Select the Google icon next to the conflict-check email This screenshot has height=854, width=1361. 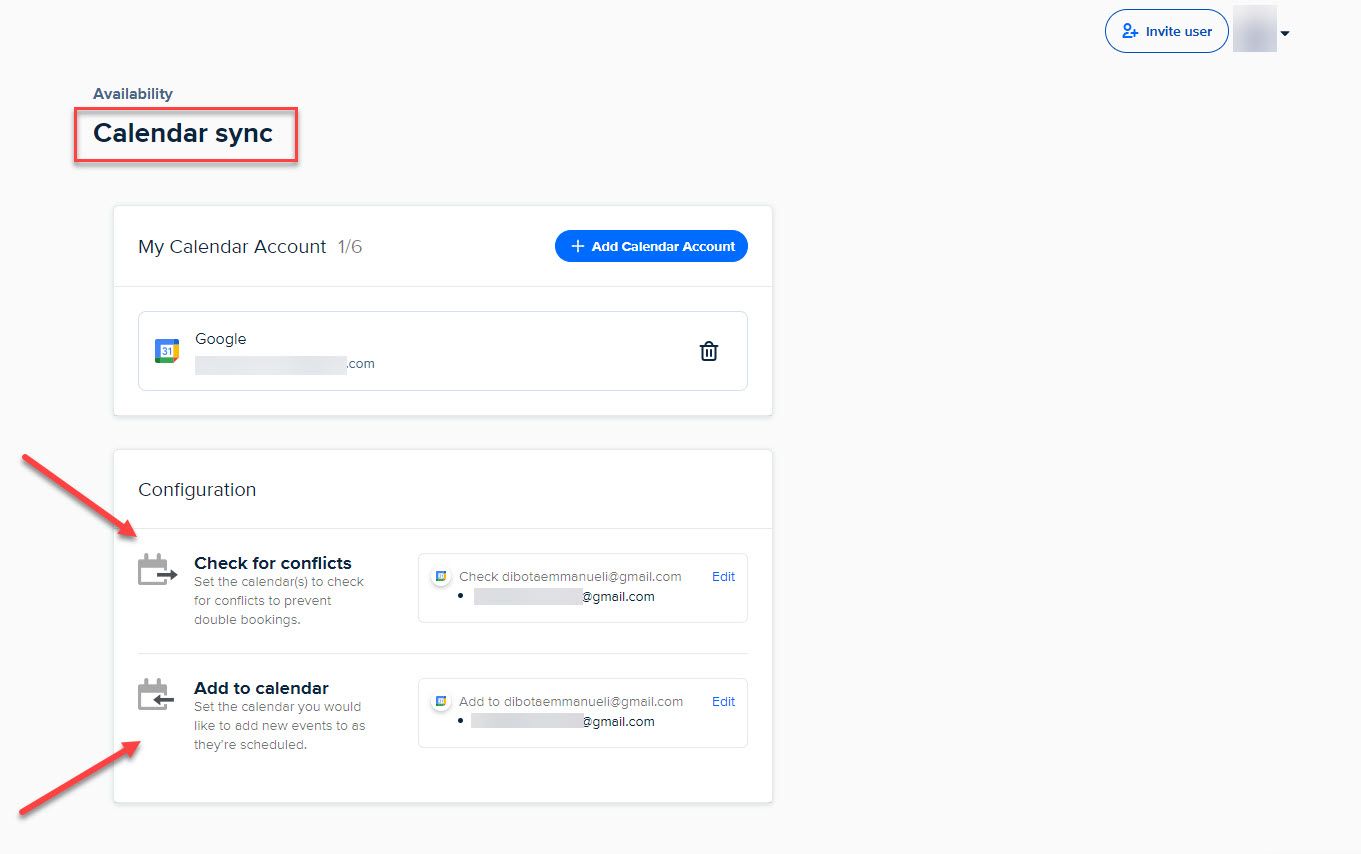(440, 576)
